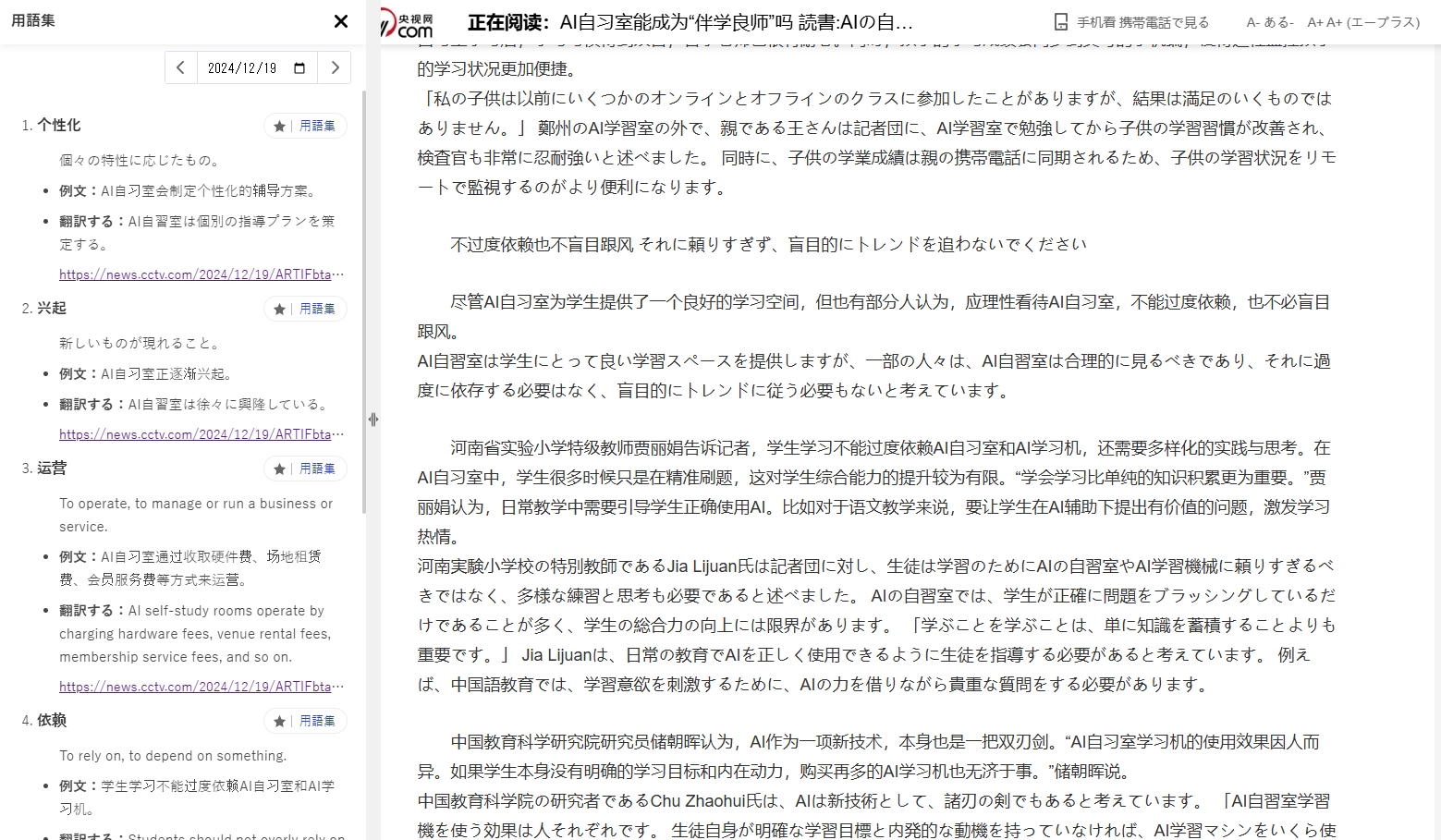Click the side panel vertical scrollbar
1441x840 pixels.
[363, 302]
